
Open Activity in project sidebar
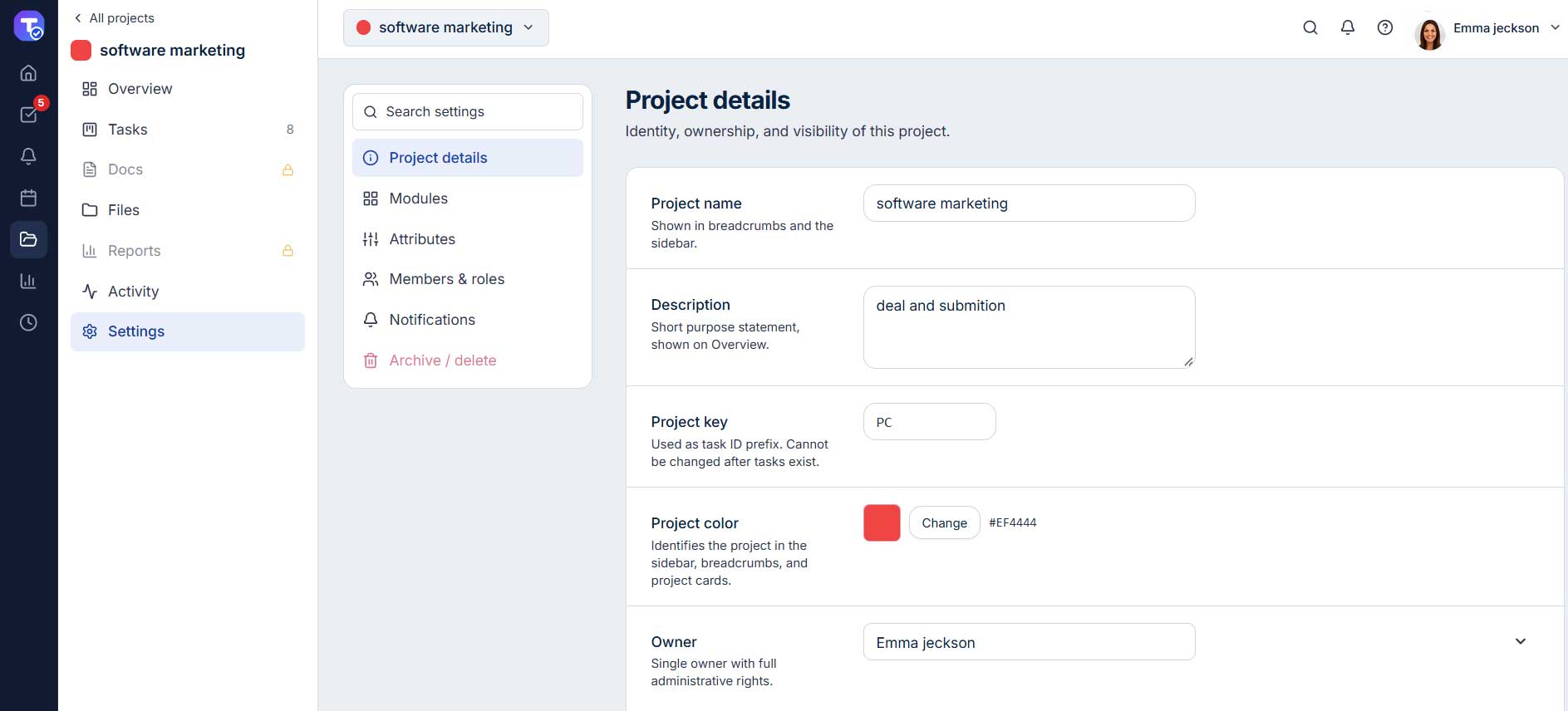point(188,292)
